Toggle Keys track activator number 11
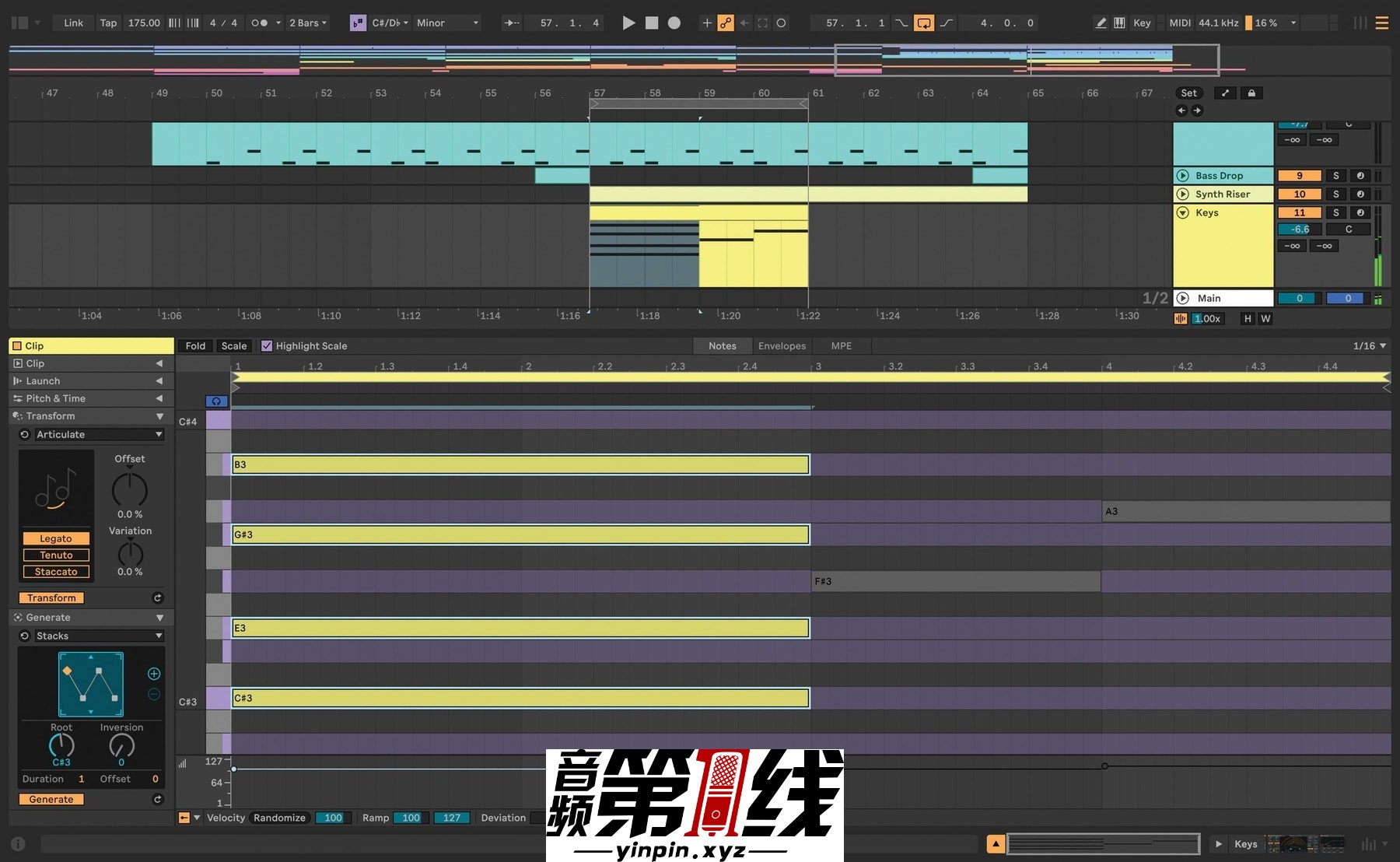 click(1299, 212)
